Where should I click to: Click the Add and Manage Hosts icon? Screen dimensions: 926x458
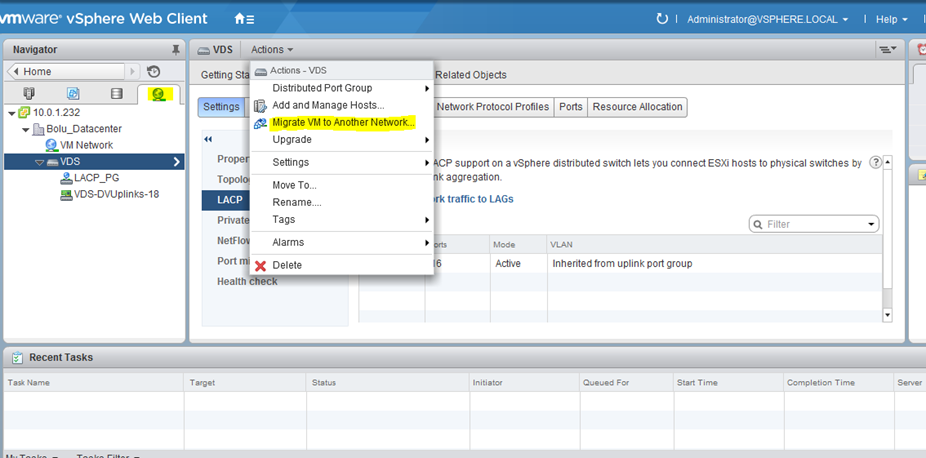click(x=260, y=106)
